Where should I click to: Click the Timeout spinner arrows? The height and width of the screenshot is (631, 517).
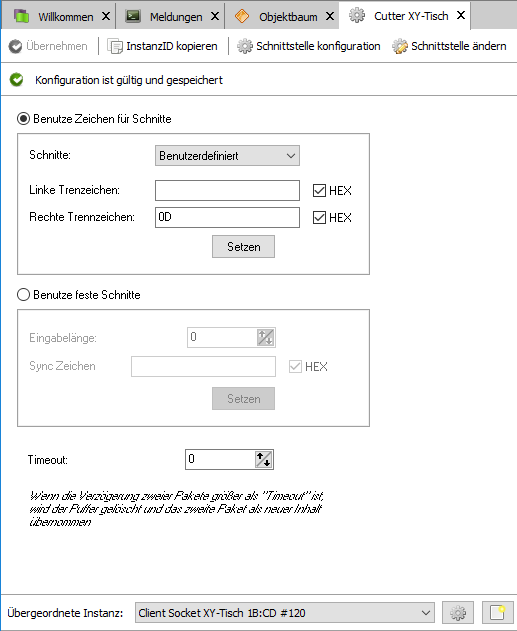[264, 459]
